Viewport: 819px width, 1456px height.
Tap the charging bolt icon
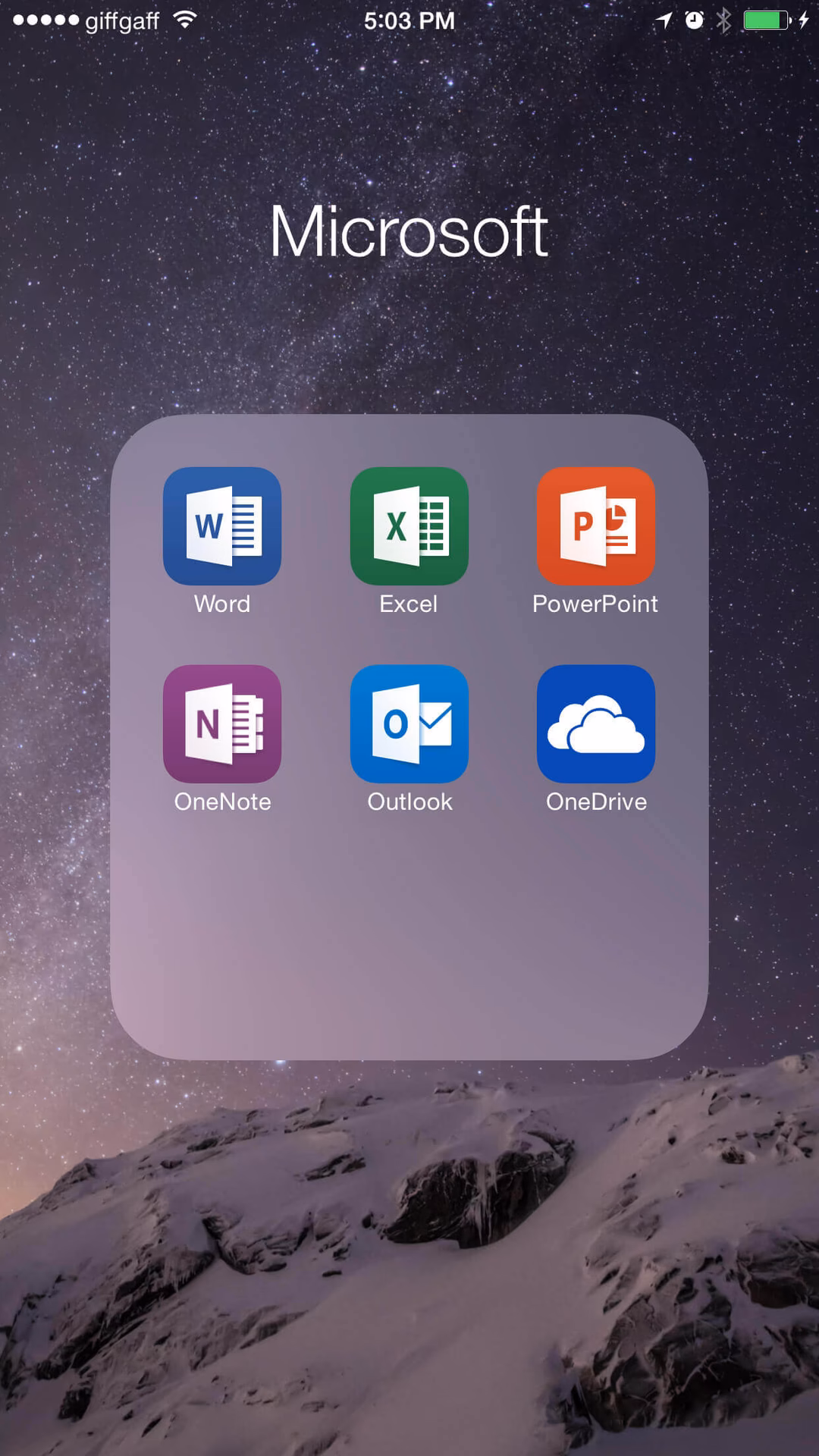click(x=803, y=20)
